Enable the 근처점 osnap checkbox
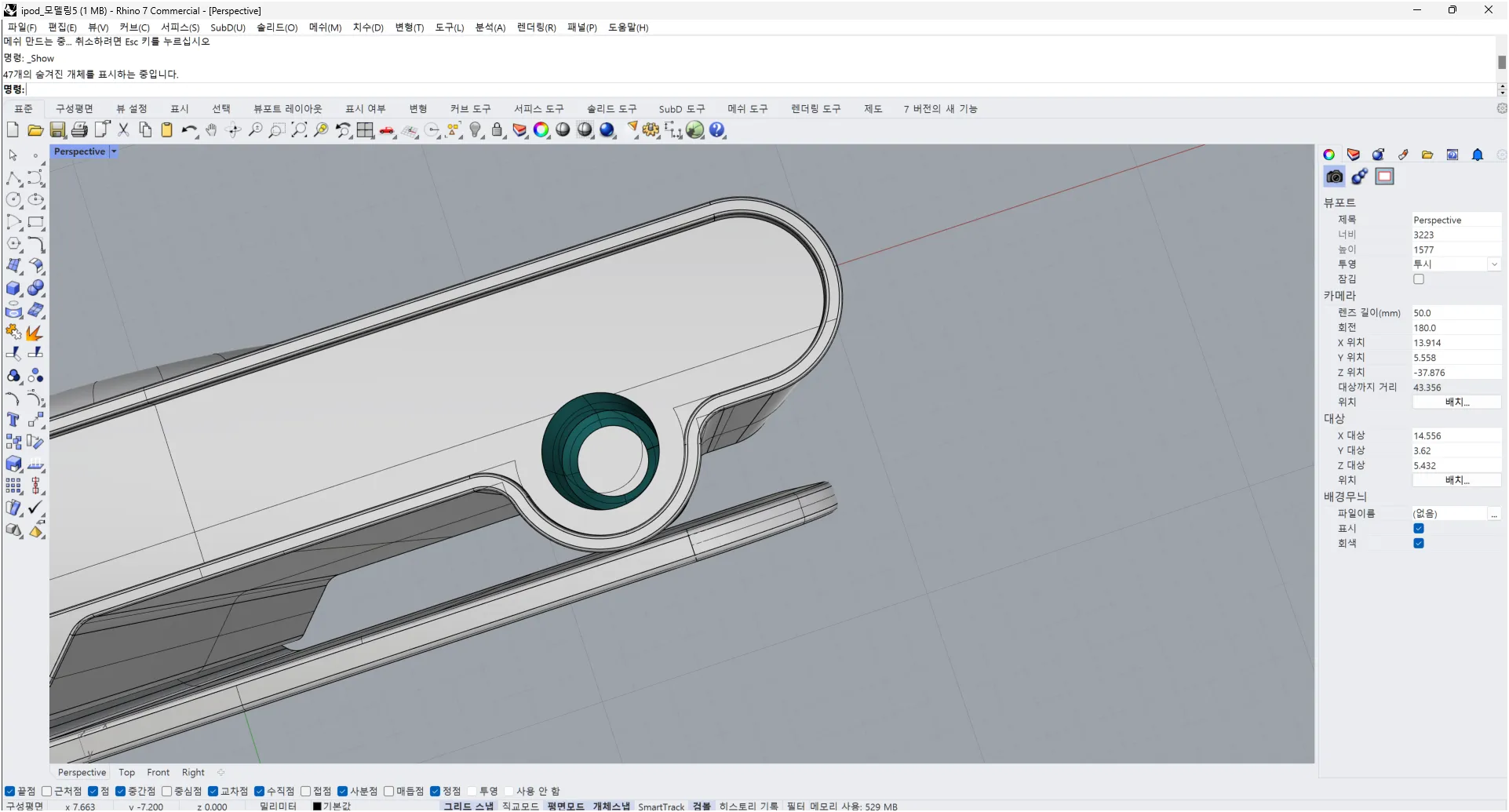The width and height of the screenshot is (1509, 812). coord(46,792)
